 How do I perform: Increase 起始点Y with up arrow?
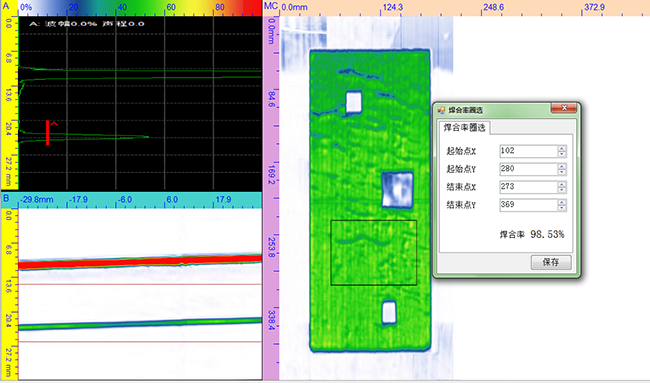pyautogui.click(x=562, y=166)
